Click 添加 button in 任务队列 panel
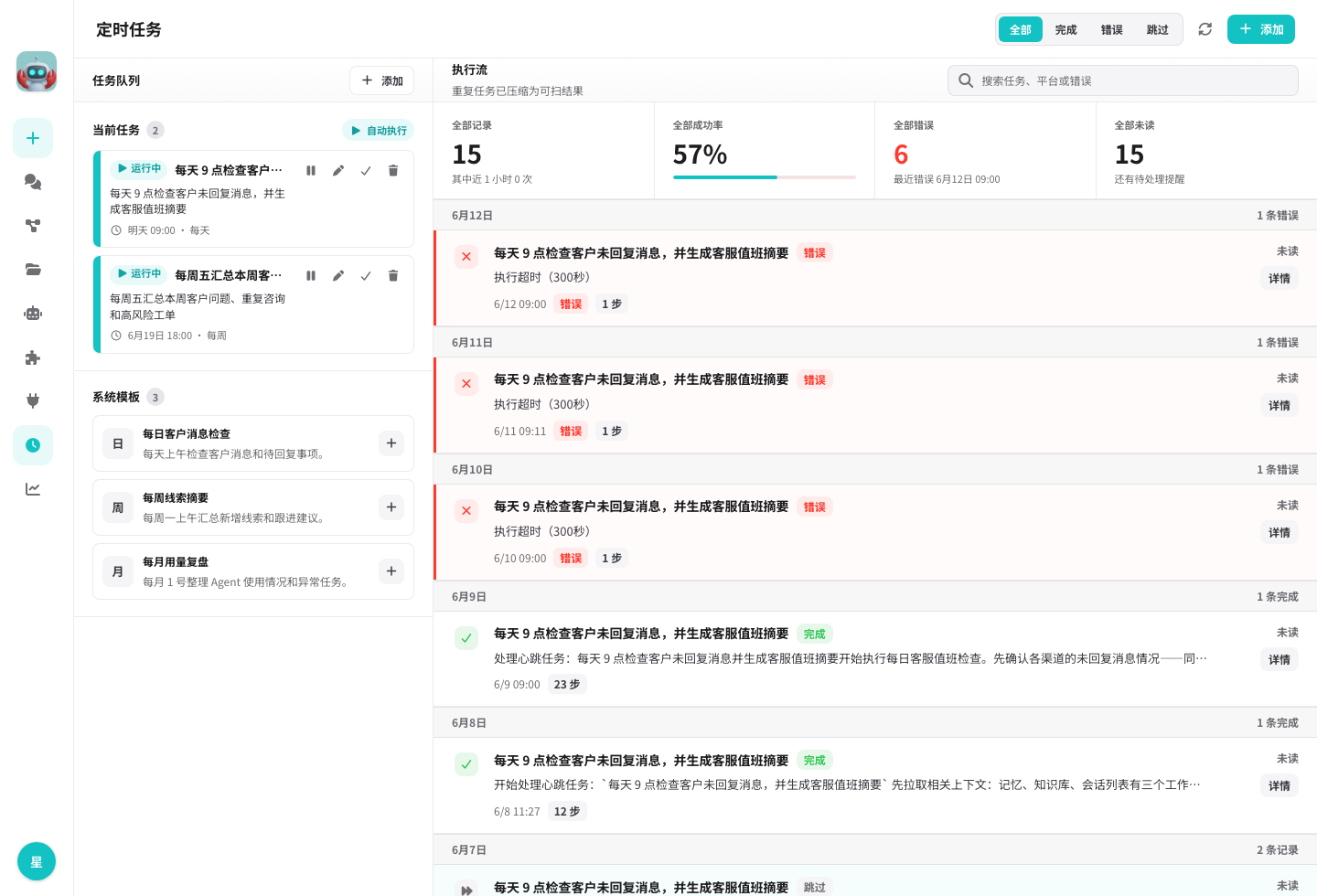 pos(382,80)
